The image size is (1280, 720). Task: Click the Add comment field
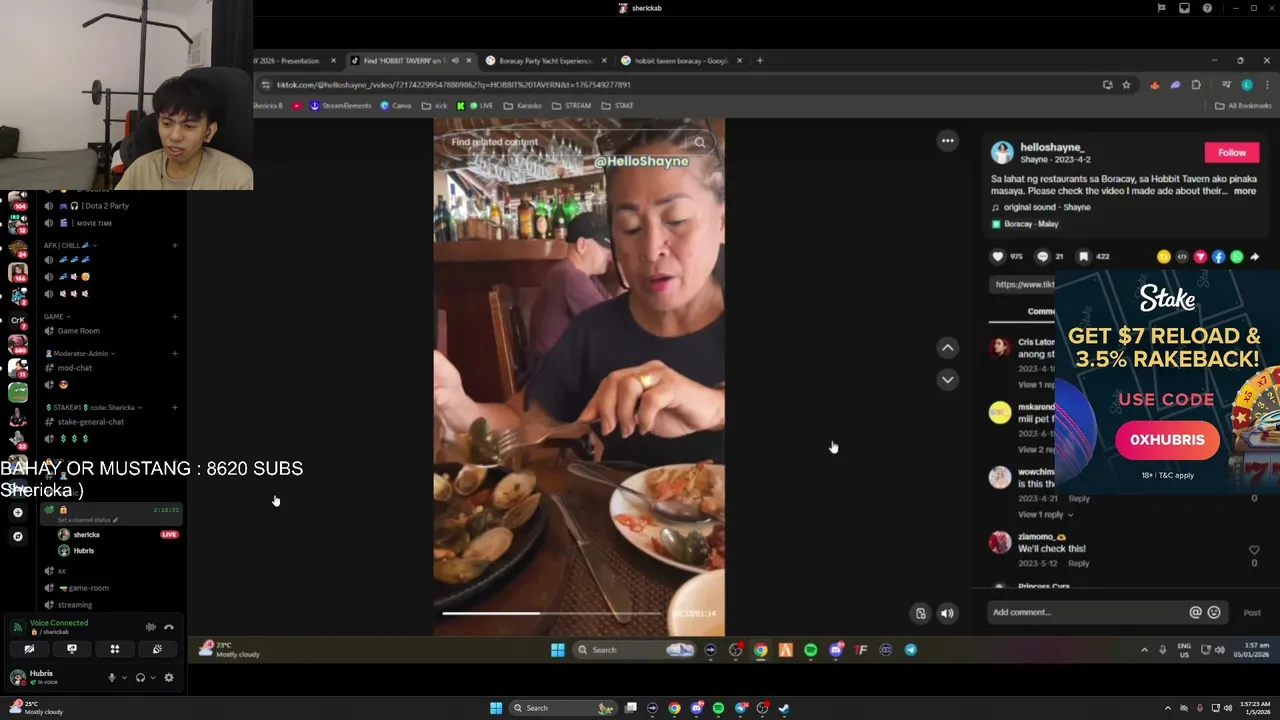pyautogui.click(x=1087, y=612)
